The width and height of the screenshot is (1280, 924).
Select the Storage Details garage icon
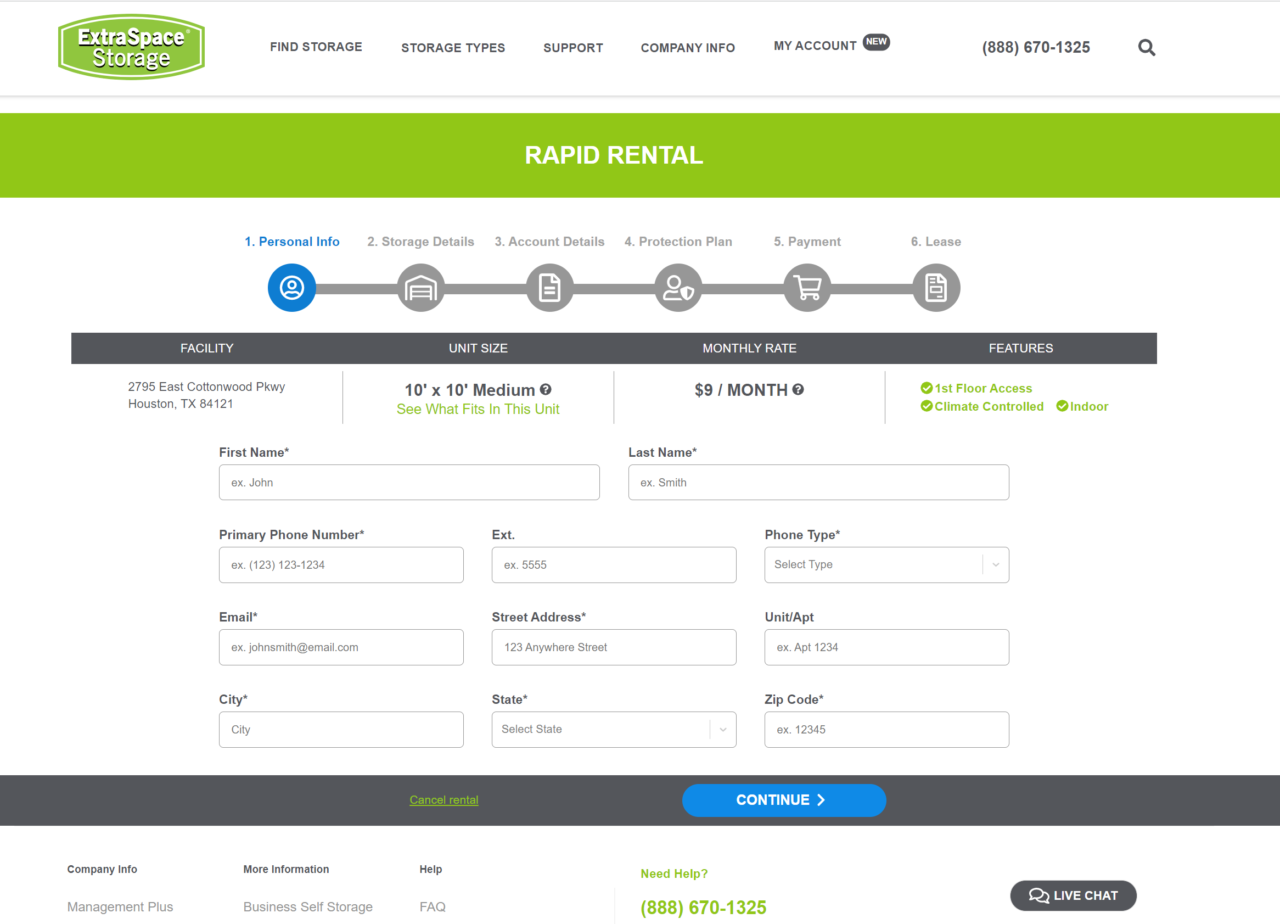[420, 287]
